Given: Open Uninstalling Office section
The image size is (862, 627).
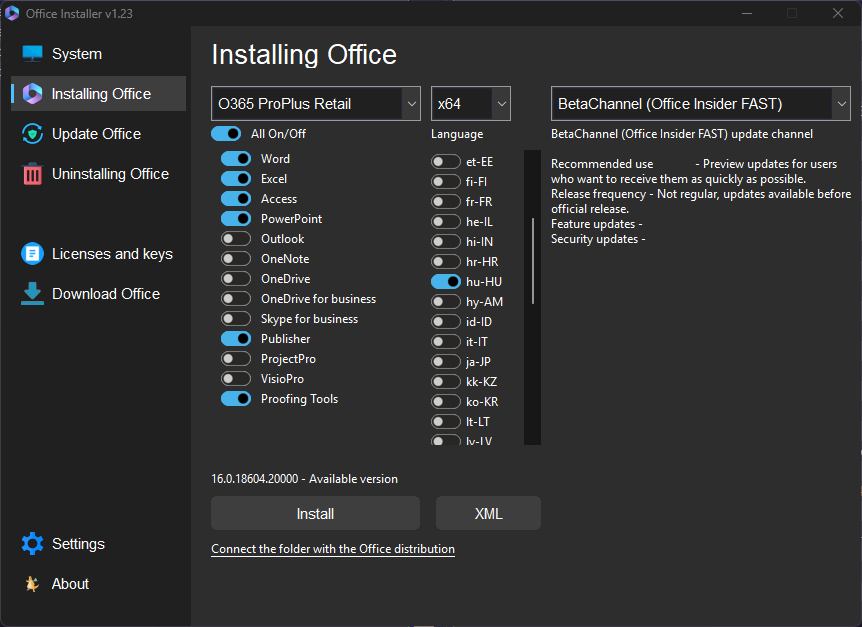Looking at the screenshot, I should coord(110,174).
